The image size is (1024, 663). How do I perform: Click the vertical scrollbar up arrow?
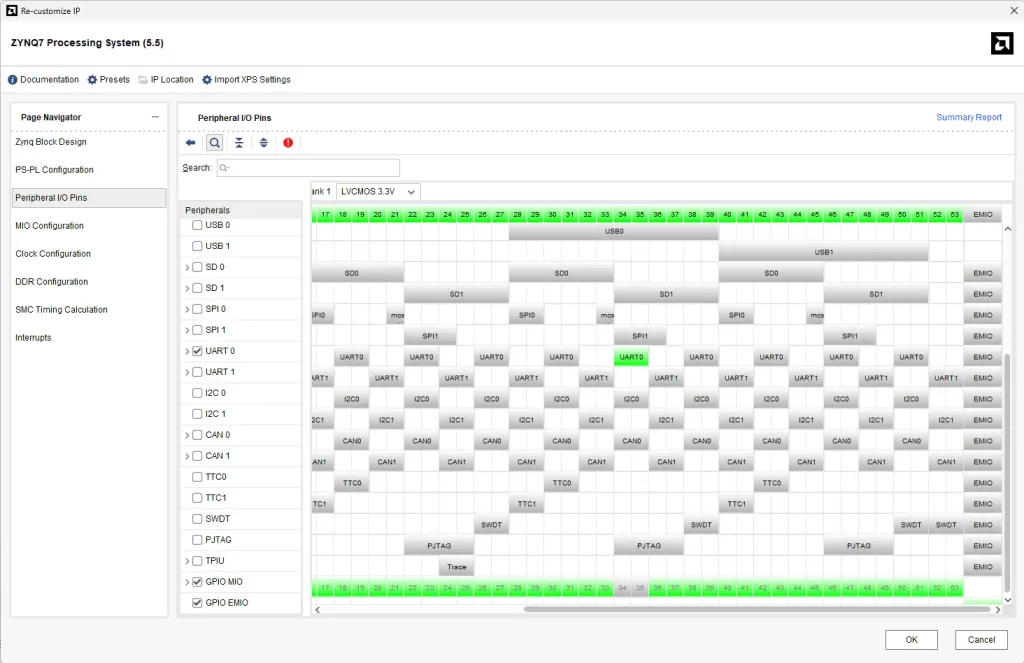(1008, 229)
